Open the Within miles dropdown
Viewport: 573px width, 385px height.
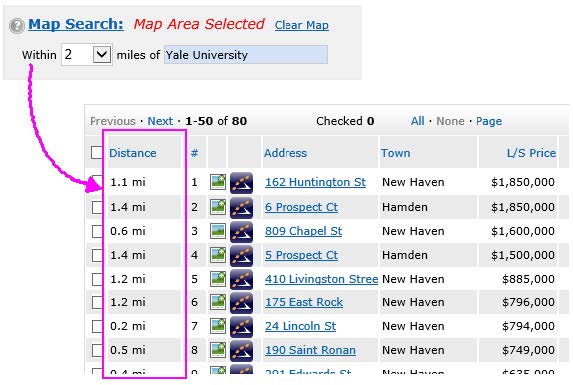point(87,55)
